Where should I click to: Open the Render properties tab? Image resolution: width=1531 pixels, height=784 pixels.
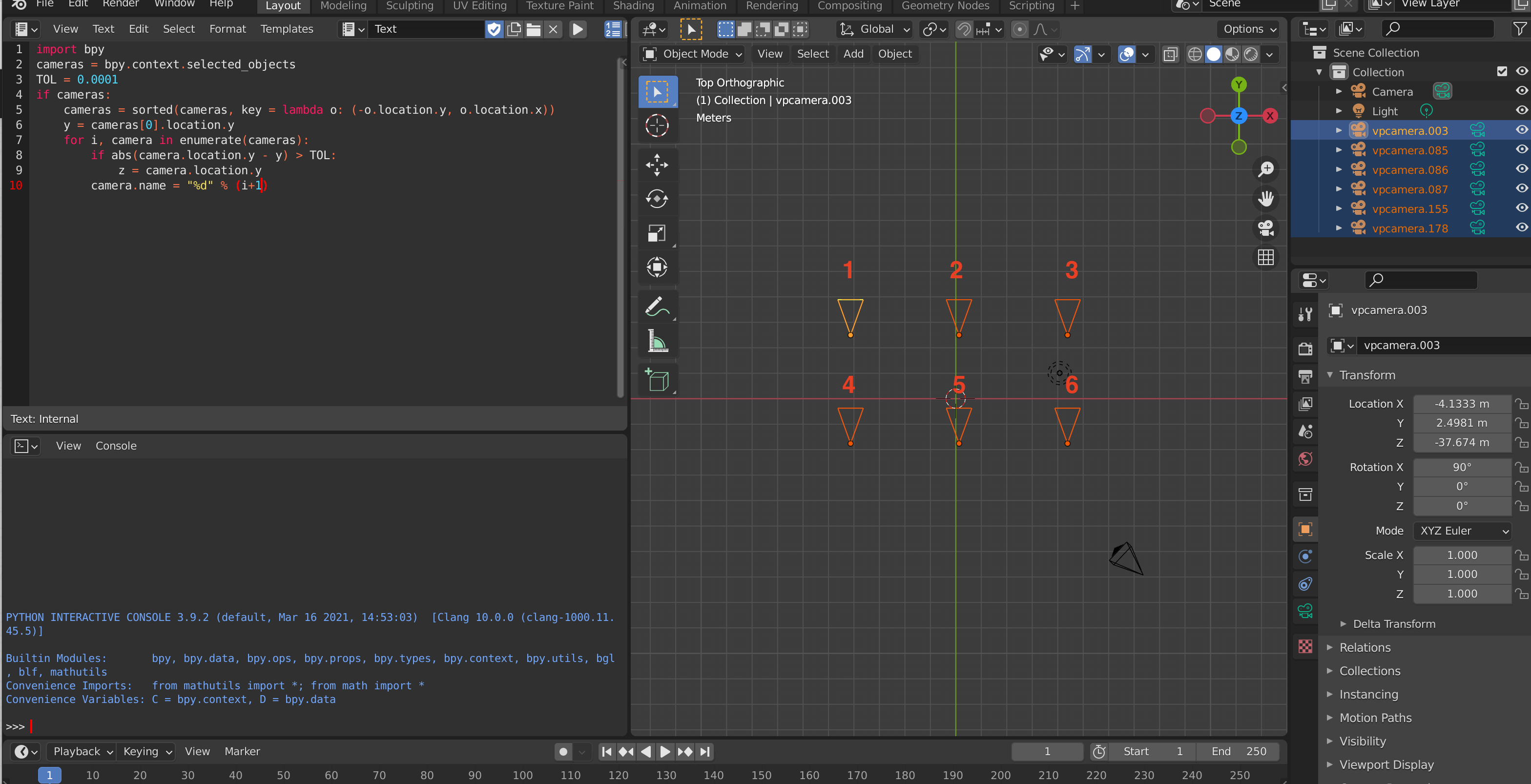tap(1306, 349)
